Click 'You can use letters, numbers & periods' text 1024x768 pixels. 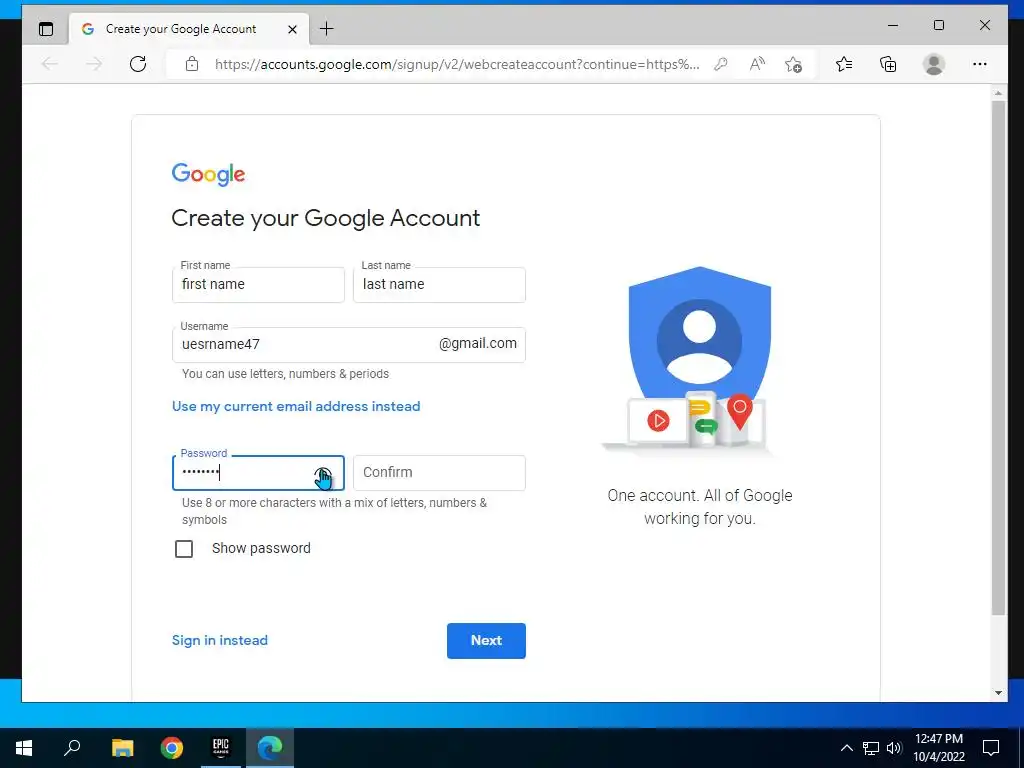[285, 374]
